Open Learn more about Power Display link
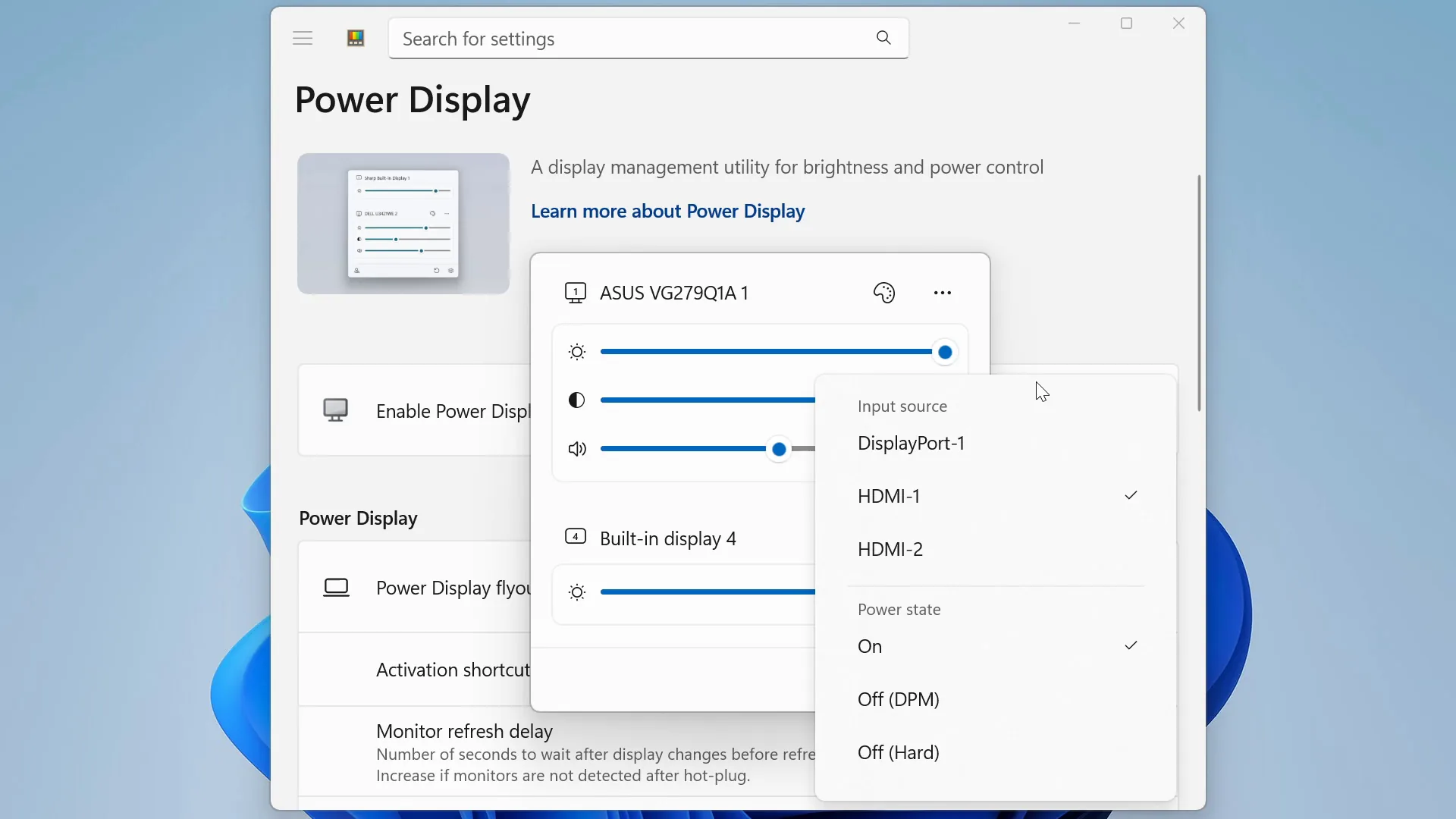Screen dimensions: 1456x819 667,211
